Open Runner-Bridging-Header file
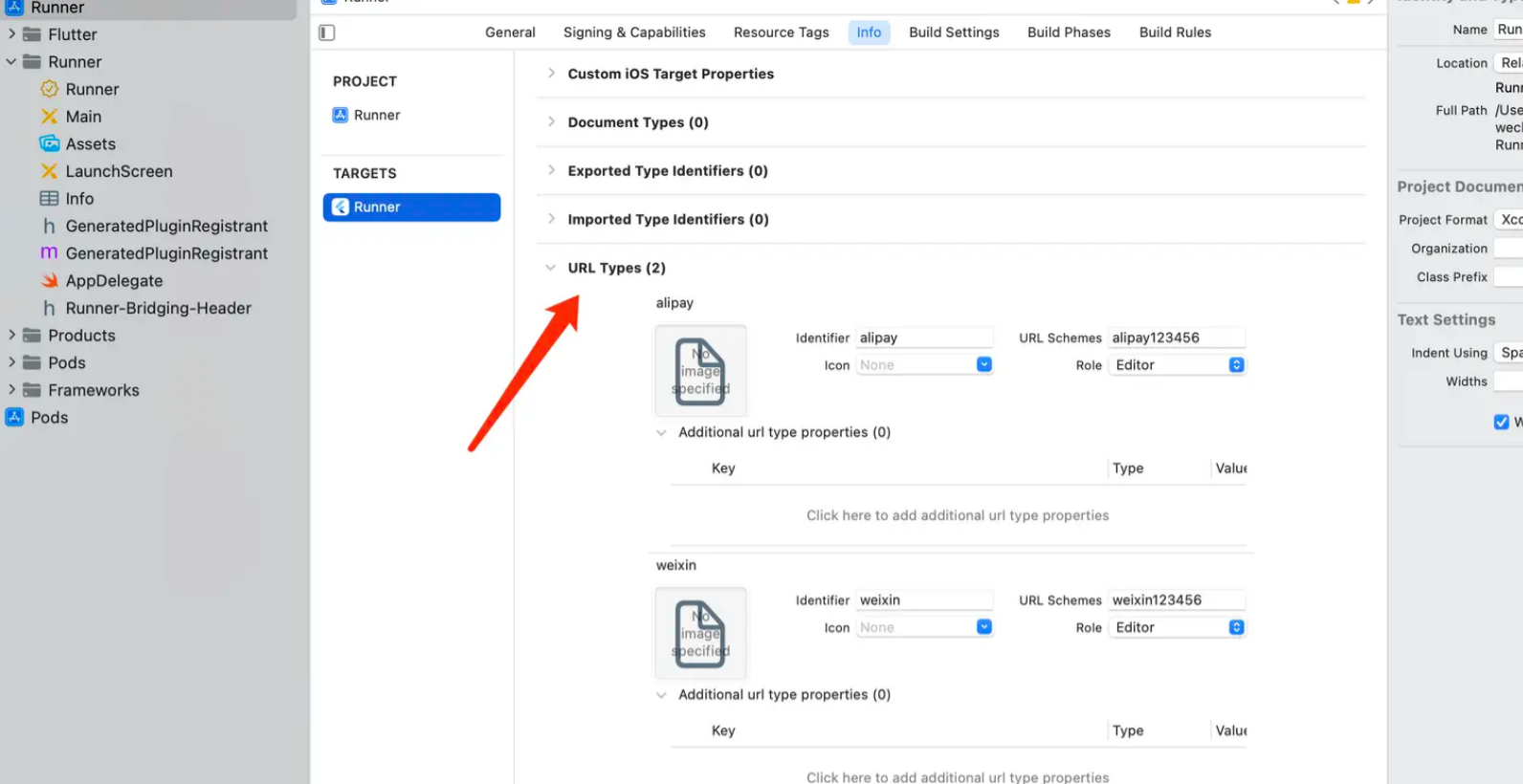The width and height of the screenshot is (1523, 784). tap(158, 308)
